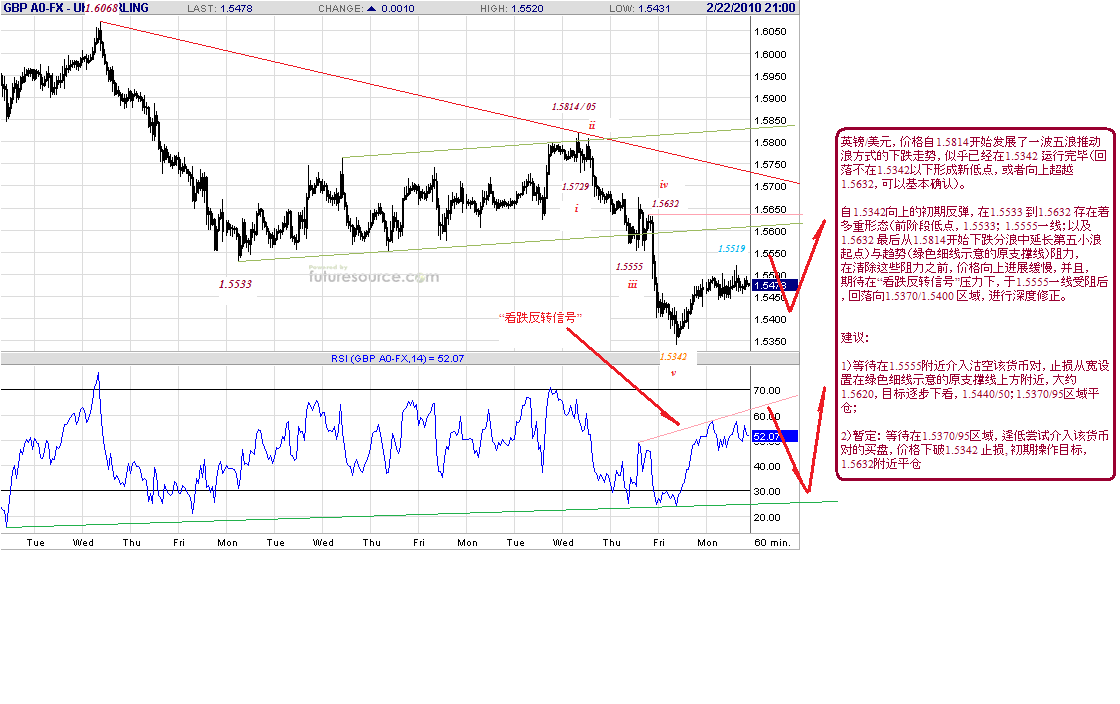Select the orange wave v label
The width and height of the screenshot is (1120, 704).
click(x=673, y=373)
